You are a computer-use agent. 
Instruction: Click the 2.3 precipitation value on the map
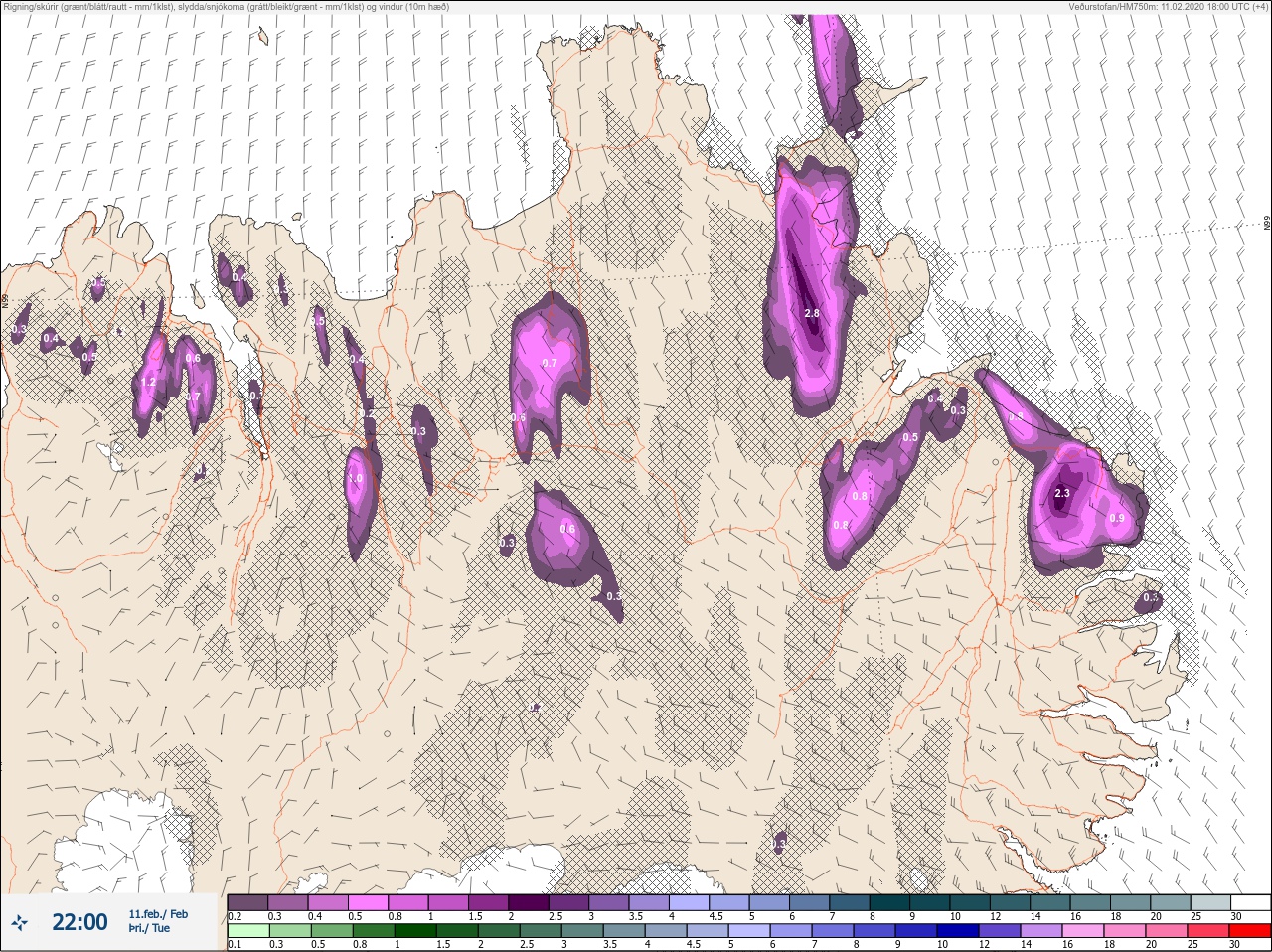pyautogui.click(x=1062, y=493)
